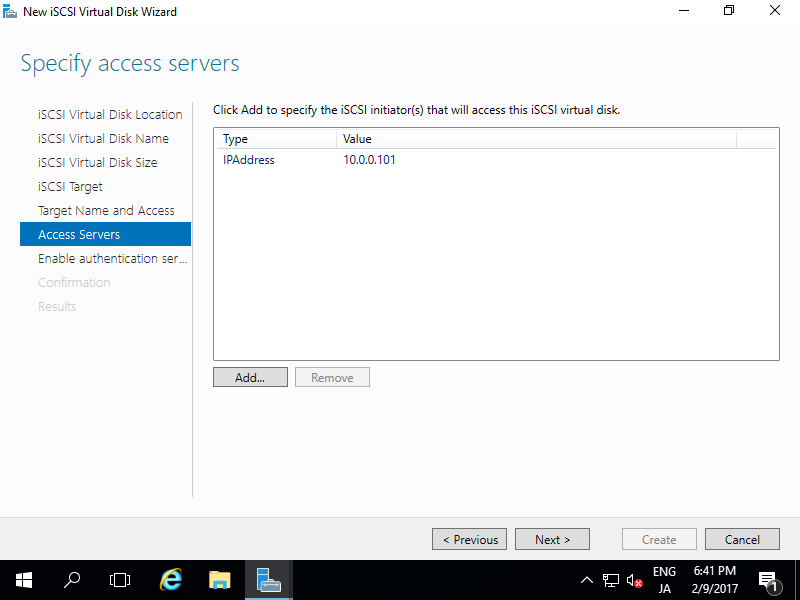Switch the ENG JA input language indicator
Screen dimensions: 800x600
664,580
